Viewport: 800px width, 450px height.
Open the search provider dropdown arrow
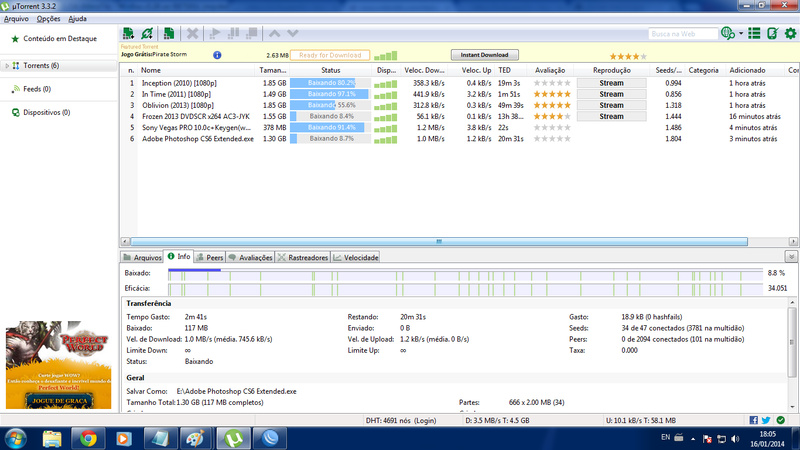[x=741, y=34]
